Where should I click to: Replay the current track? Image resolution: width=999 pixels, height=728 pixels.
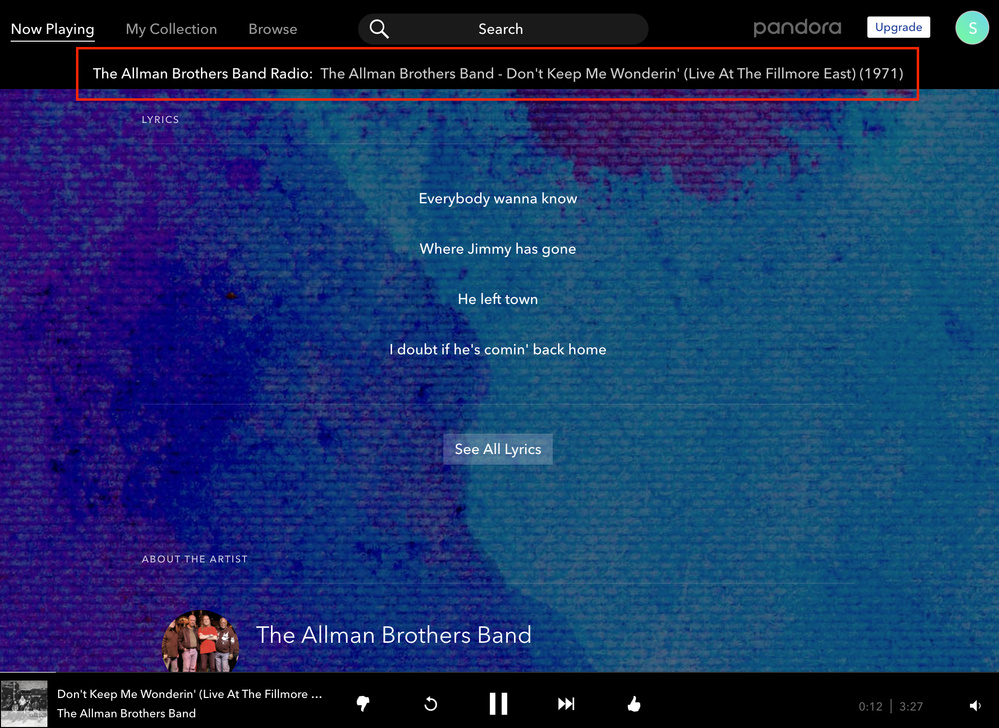tap(430, 704)
